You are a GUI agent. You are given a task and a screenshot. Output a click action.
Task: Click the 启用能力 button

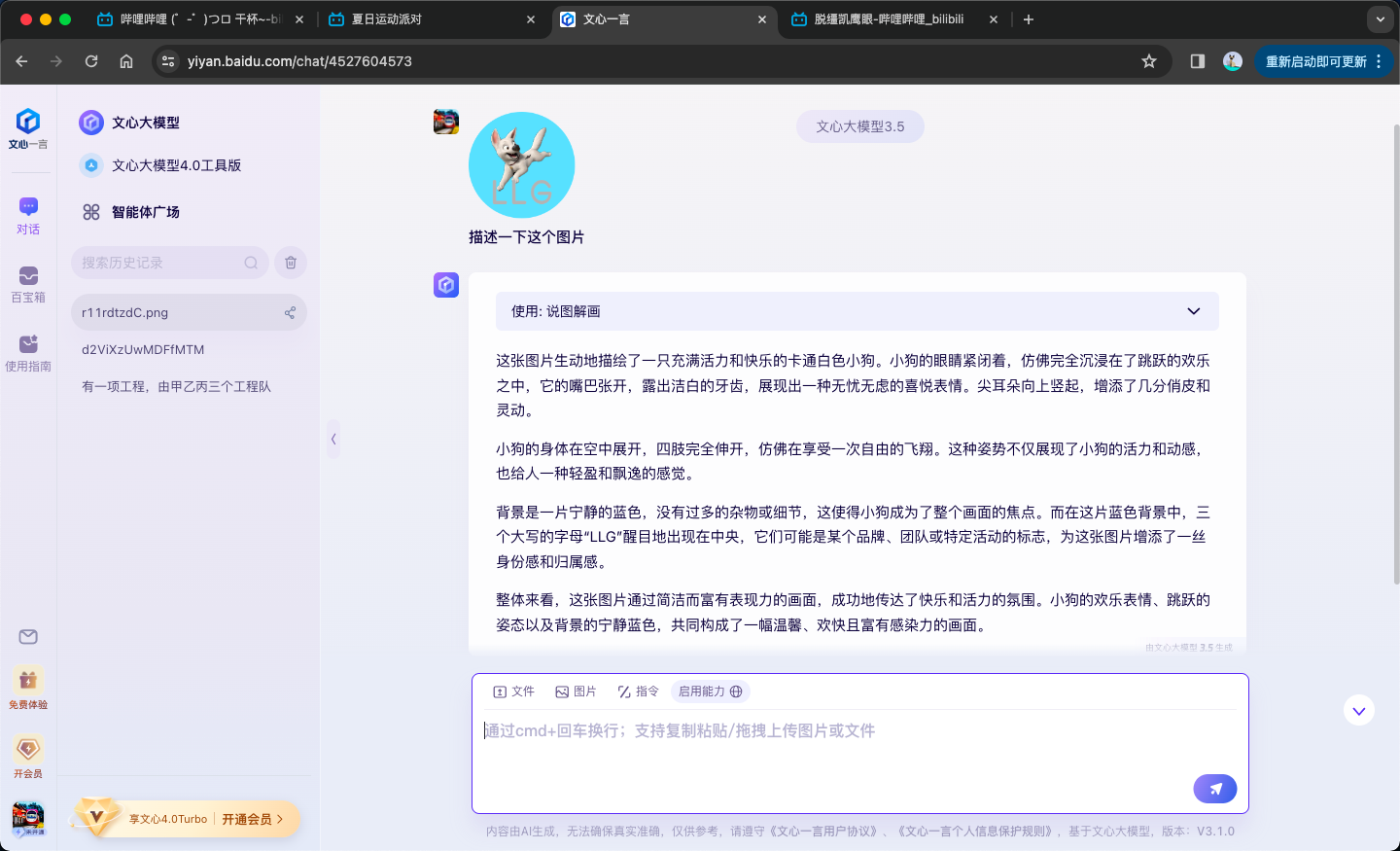[711, 691]
